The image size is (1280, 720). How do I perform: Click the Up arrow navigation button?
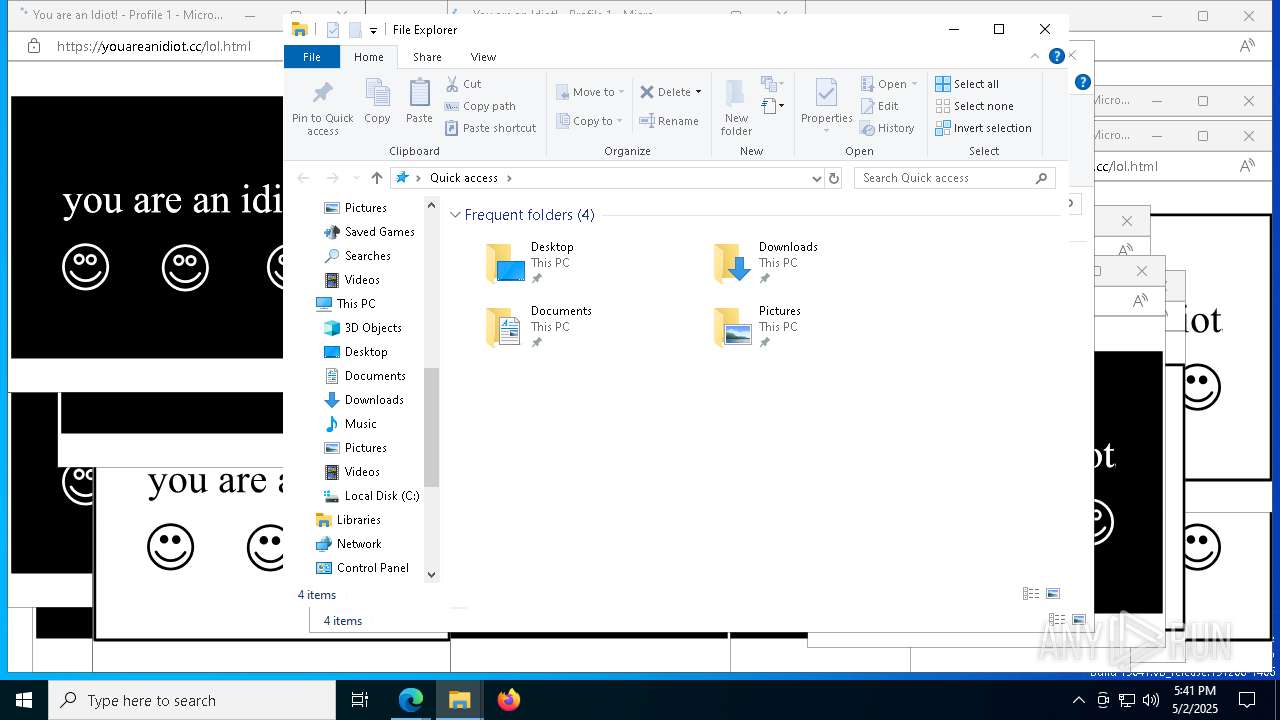click(x=376, y=178)
